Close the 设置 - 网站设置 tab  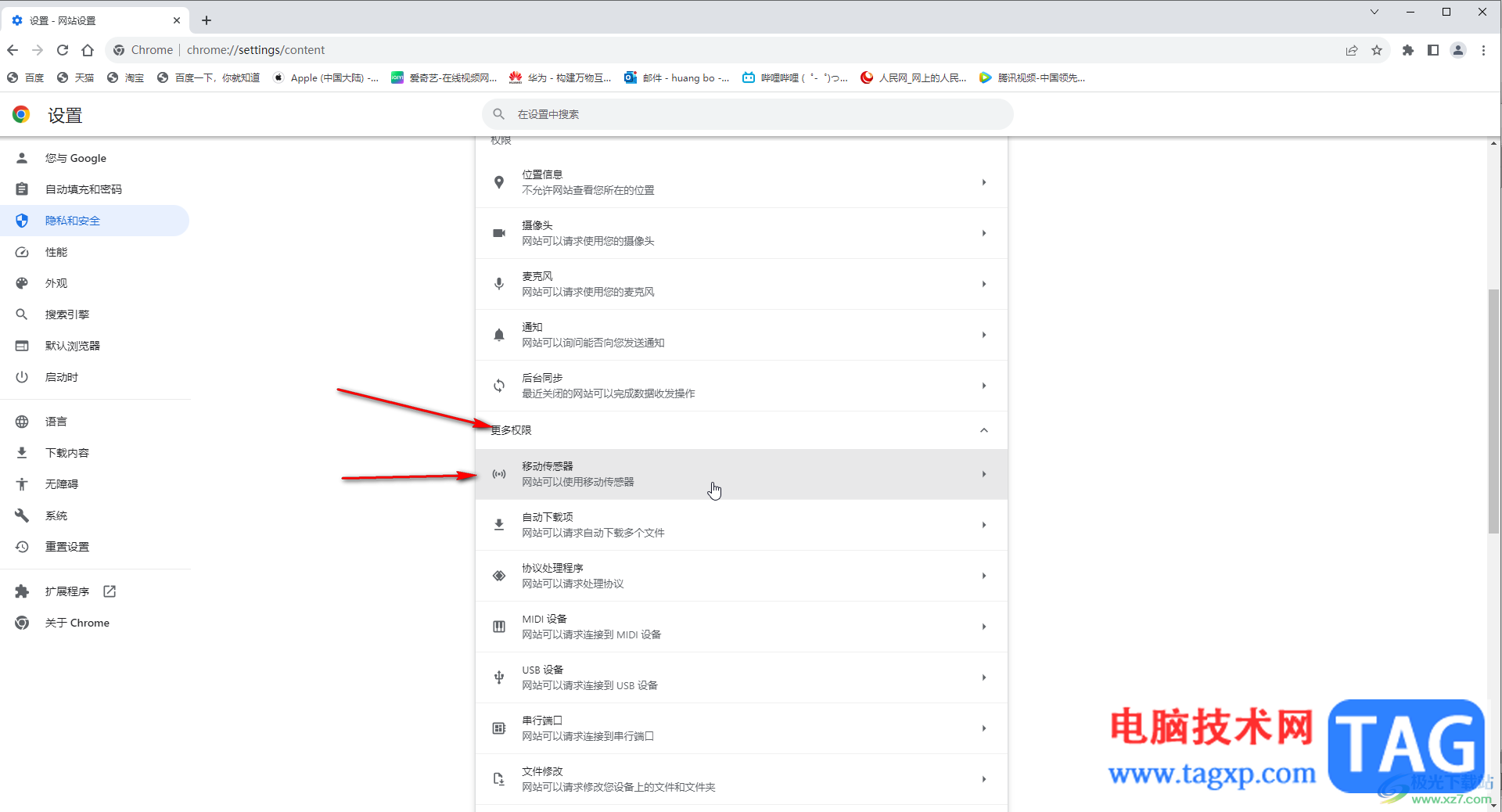point(177,20)
